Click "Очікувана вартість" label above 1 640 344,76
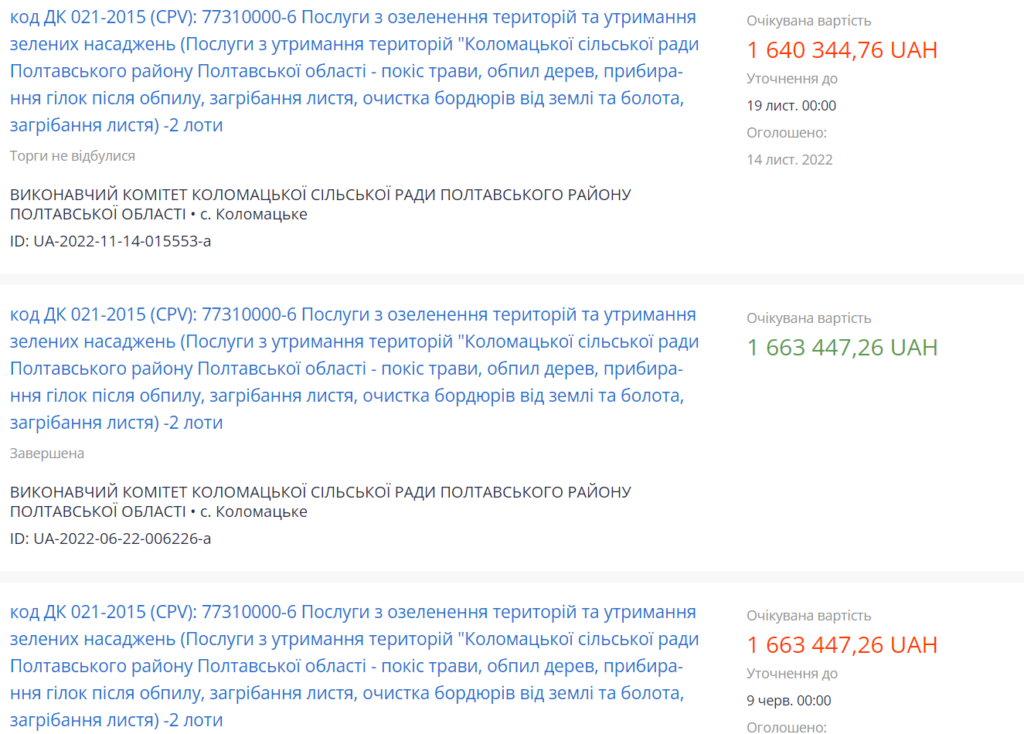 (808, 21)
